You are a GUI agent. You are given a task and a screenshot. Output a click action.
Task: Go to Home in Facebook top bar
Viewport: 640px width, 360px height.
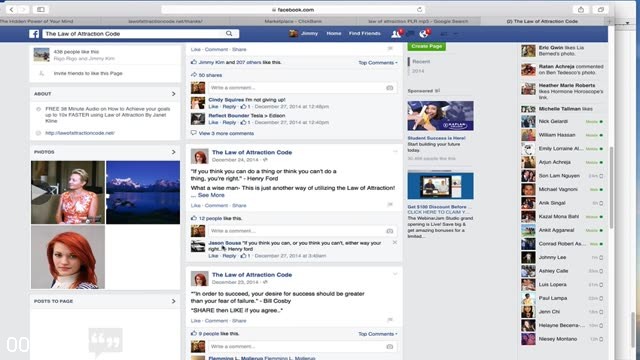tap(333, 33)
